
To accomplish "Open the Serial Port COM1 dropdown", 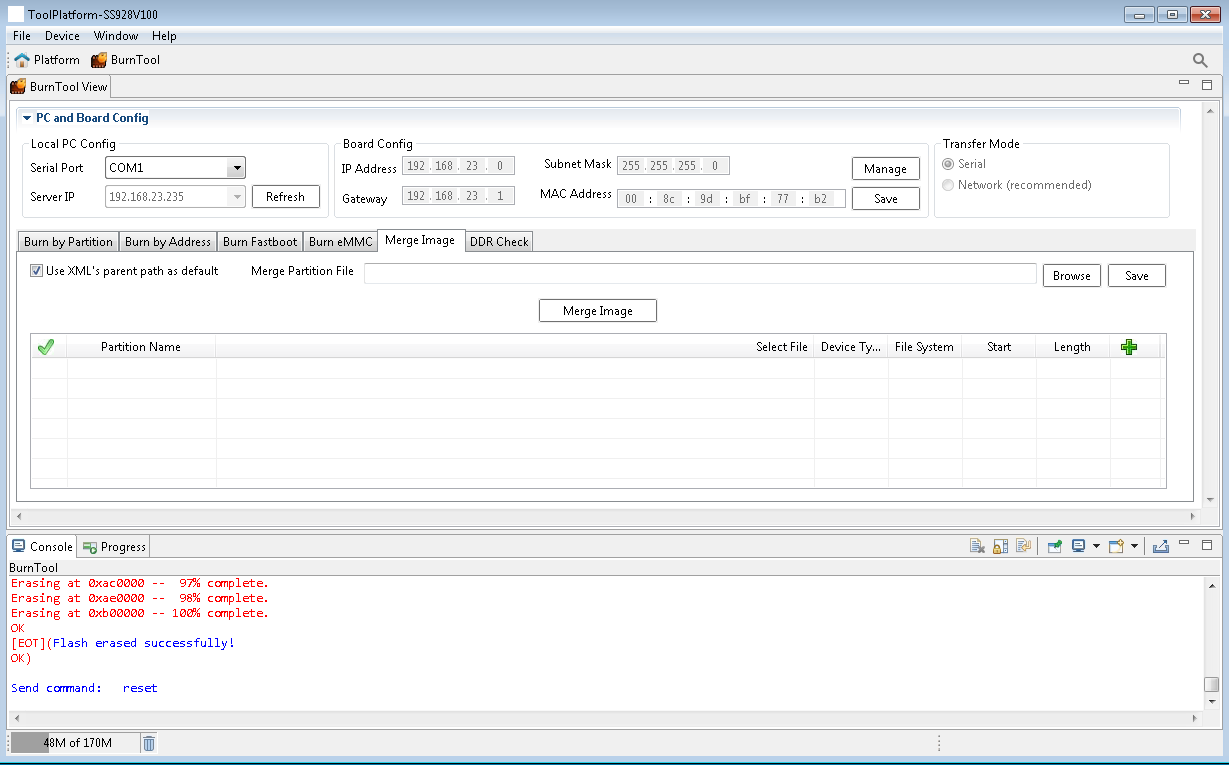I will (236, 168).
